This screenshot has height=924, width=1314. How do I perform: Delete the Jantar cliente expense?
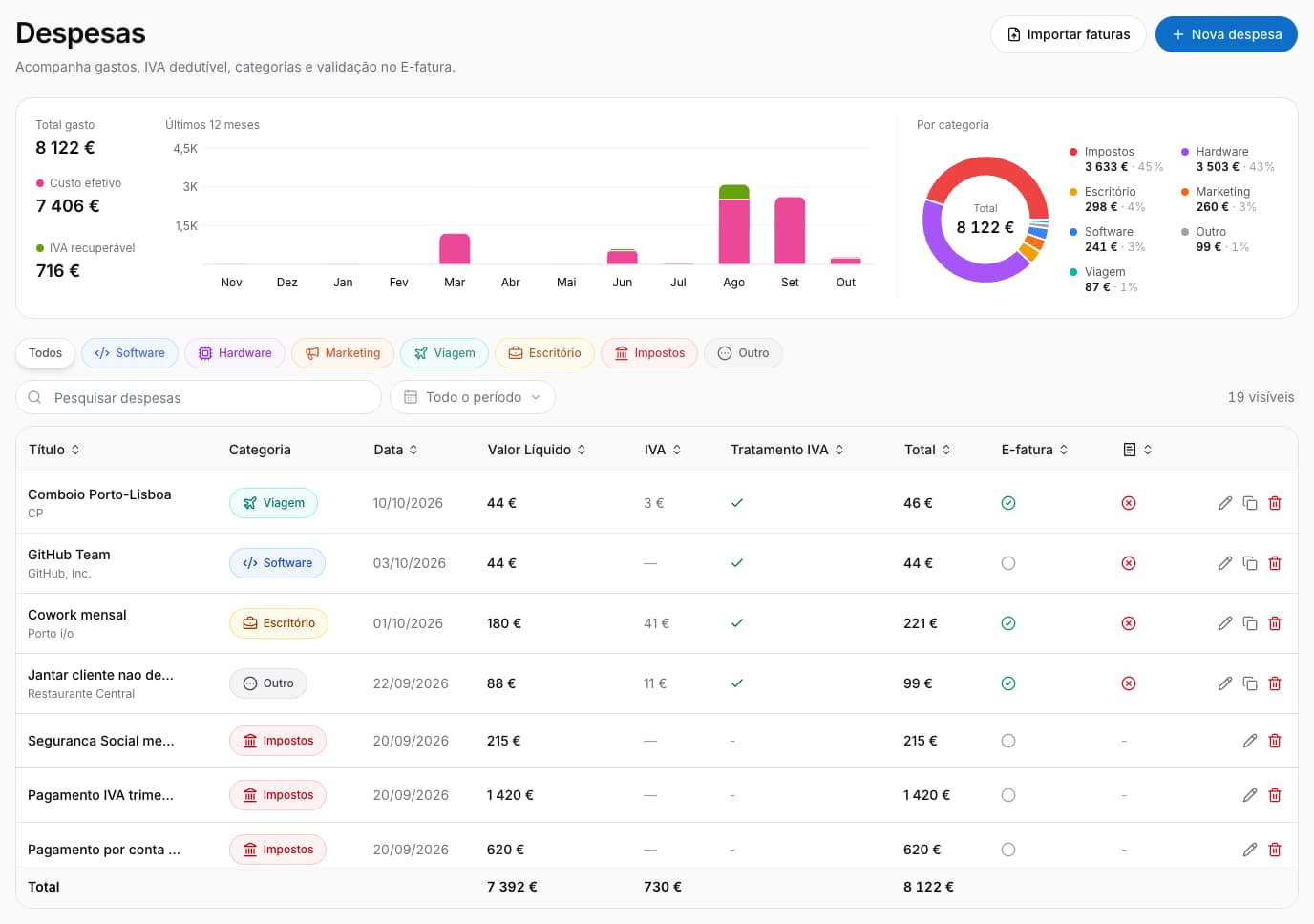[1275, 683]
